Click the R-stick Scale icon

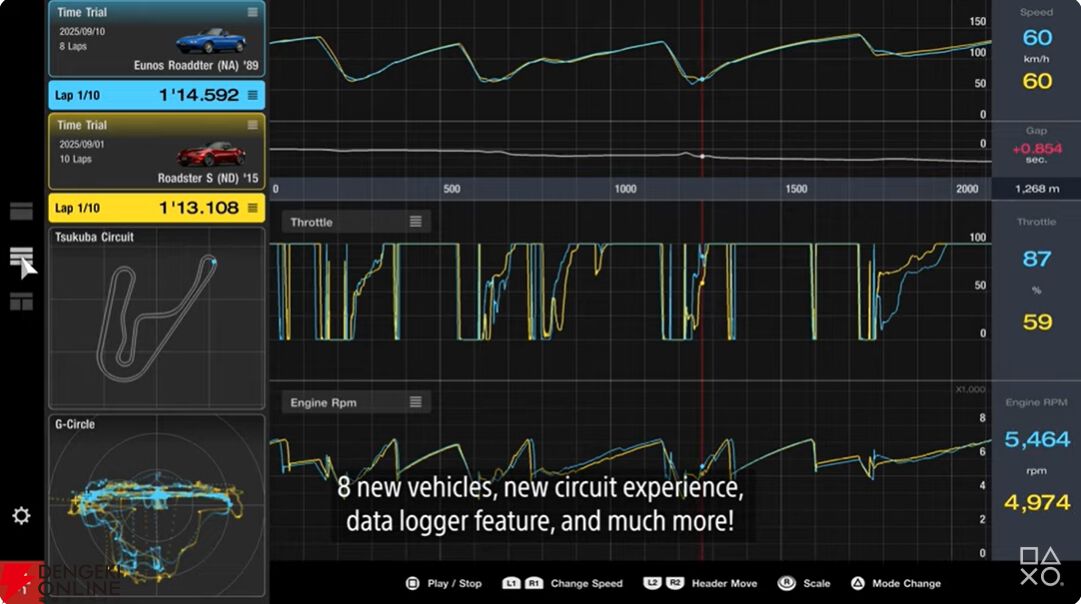click(x=788, y=583)
